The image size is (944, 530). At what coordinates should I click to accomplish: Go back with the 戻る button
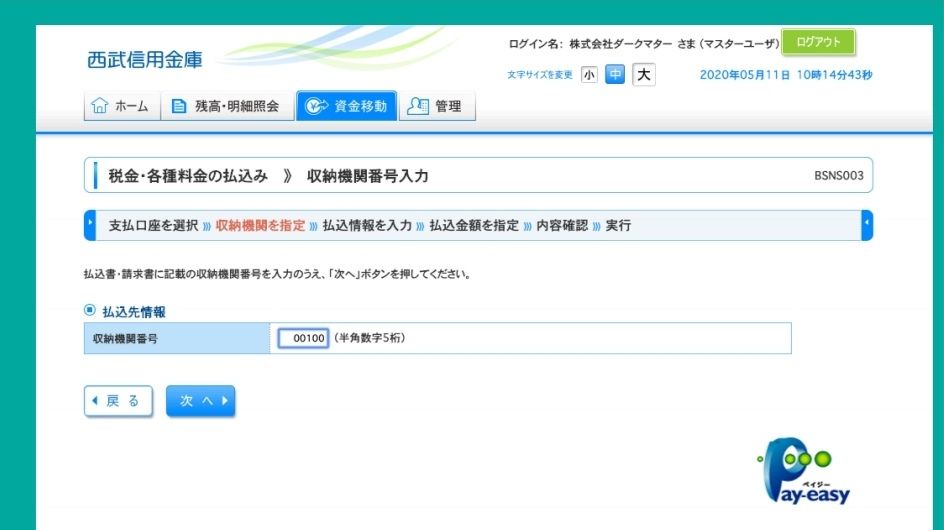click(118, 401)
